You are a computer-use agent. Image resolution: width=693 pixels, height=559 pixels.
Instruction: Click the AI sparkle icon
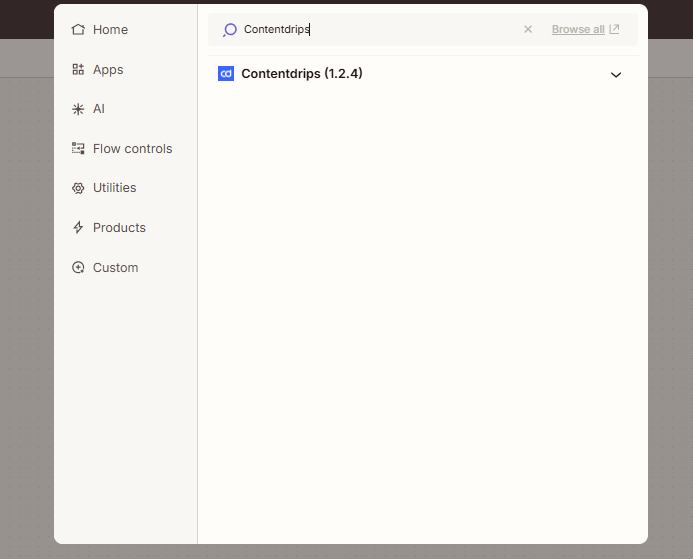(78, 109)
